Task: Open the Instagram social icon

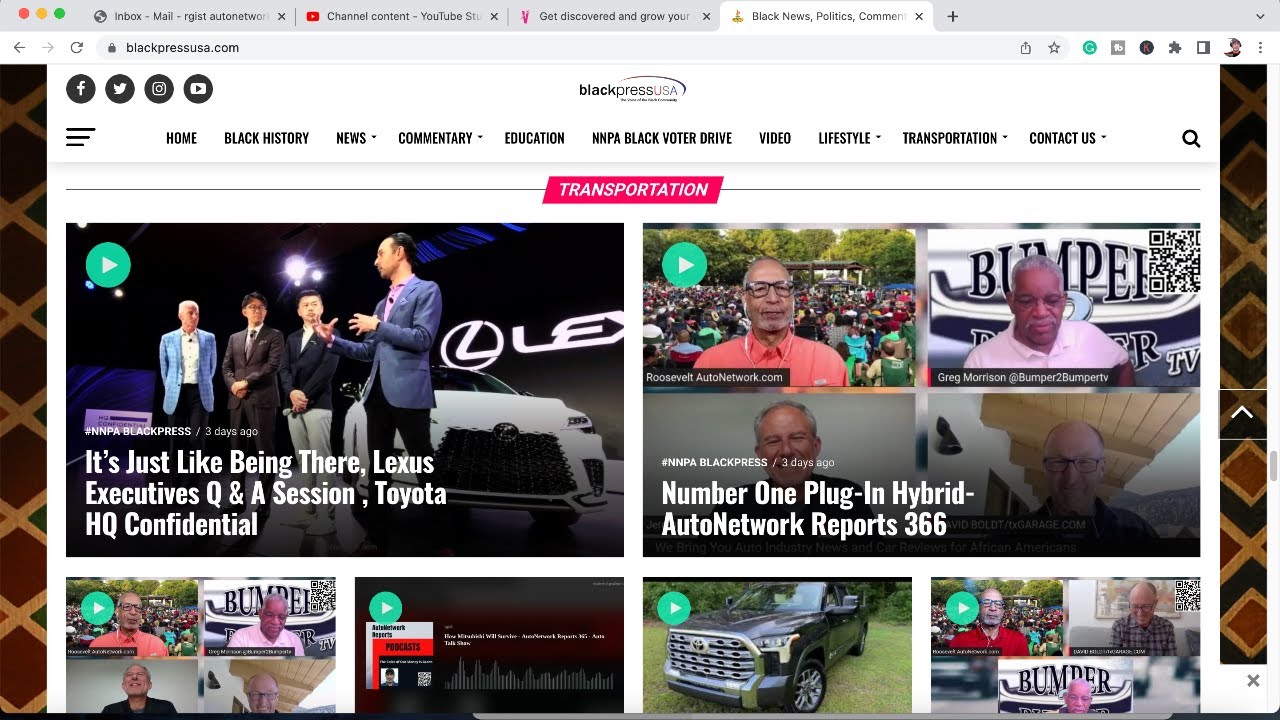Action: [159, 89]
